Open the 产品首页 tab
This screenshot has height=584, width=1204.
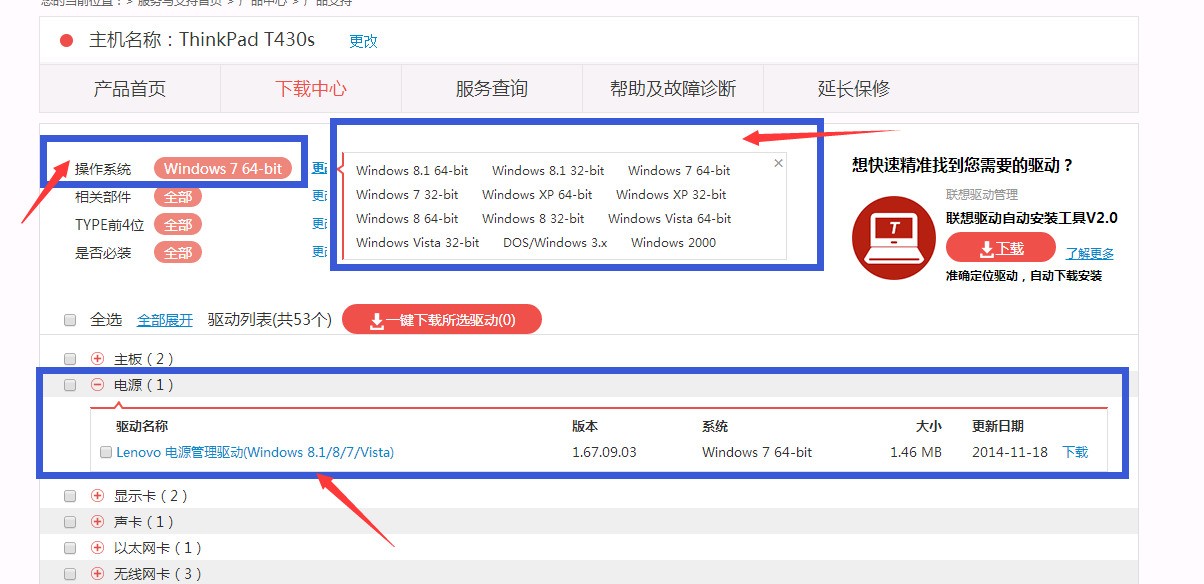(x=130, y=89)
